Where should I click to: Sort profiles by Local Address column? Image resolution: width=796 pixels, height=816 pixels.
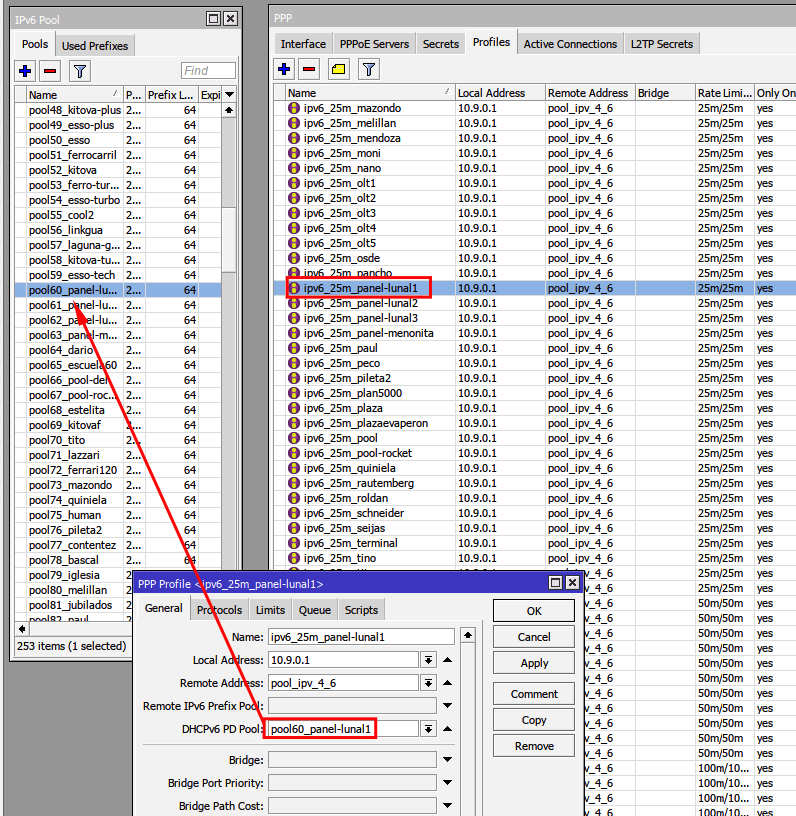(500, 93)
